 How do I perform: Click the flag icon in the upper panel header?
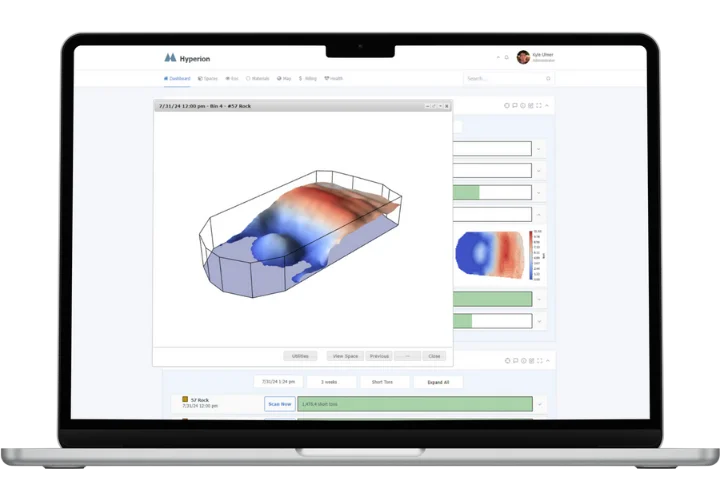[x=515, y=105]
